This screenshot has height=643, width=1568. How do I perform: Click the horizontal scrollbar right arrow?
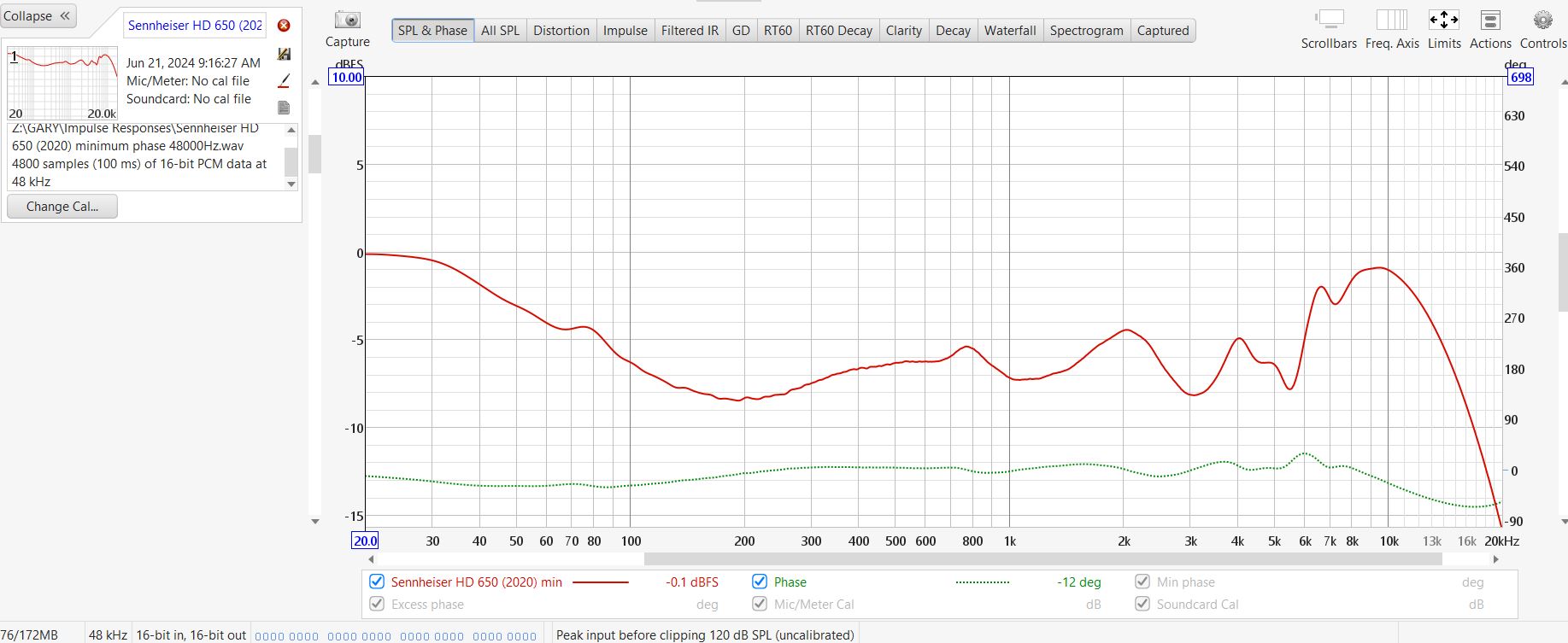click(x=1495, y=559)
